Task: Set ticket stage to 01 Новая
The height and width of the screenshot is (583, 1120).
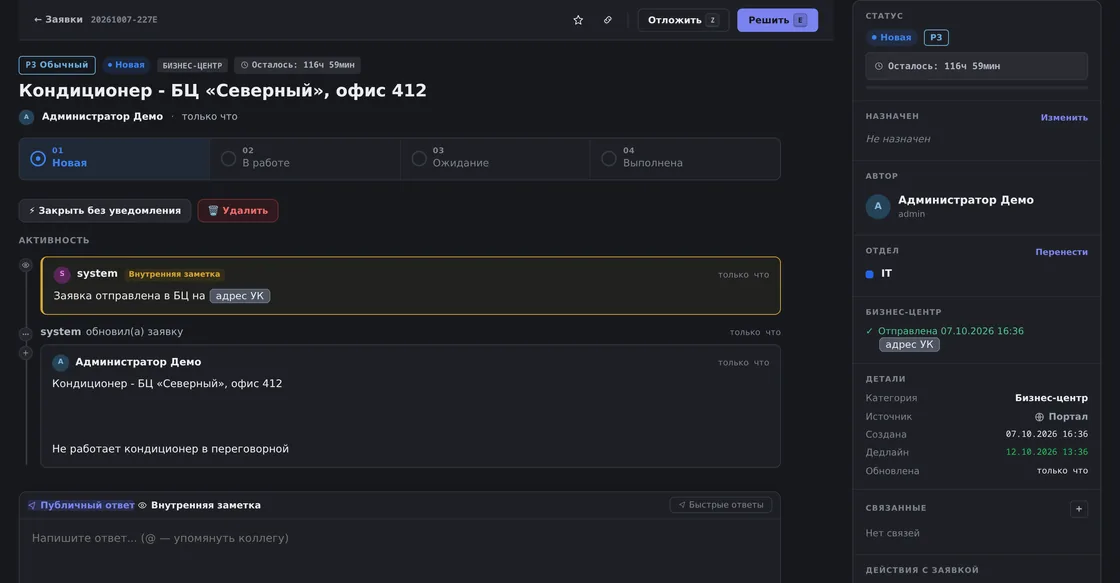Action: 114,159
